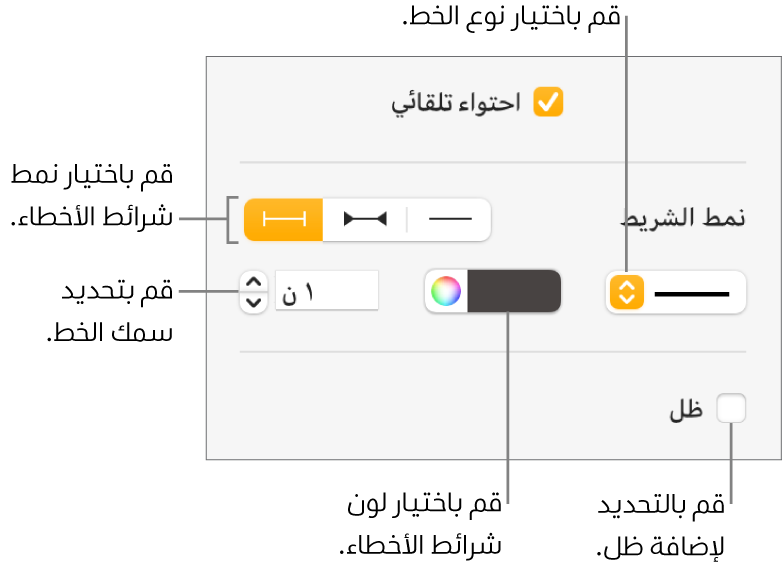Viewport: 782px width, 569px height.
Task: Open line type menu via orange chevrons
Action: [x=626, y=293]
